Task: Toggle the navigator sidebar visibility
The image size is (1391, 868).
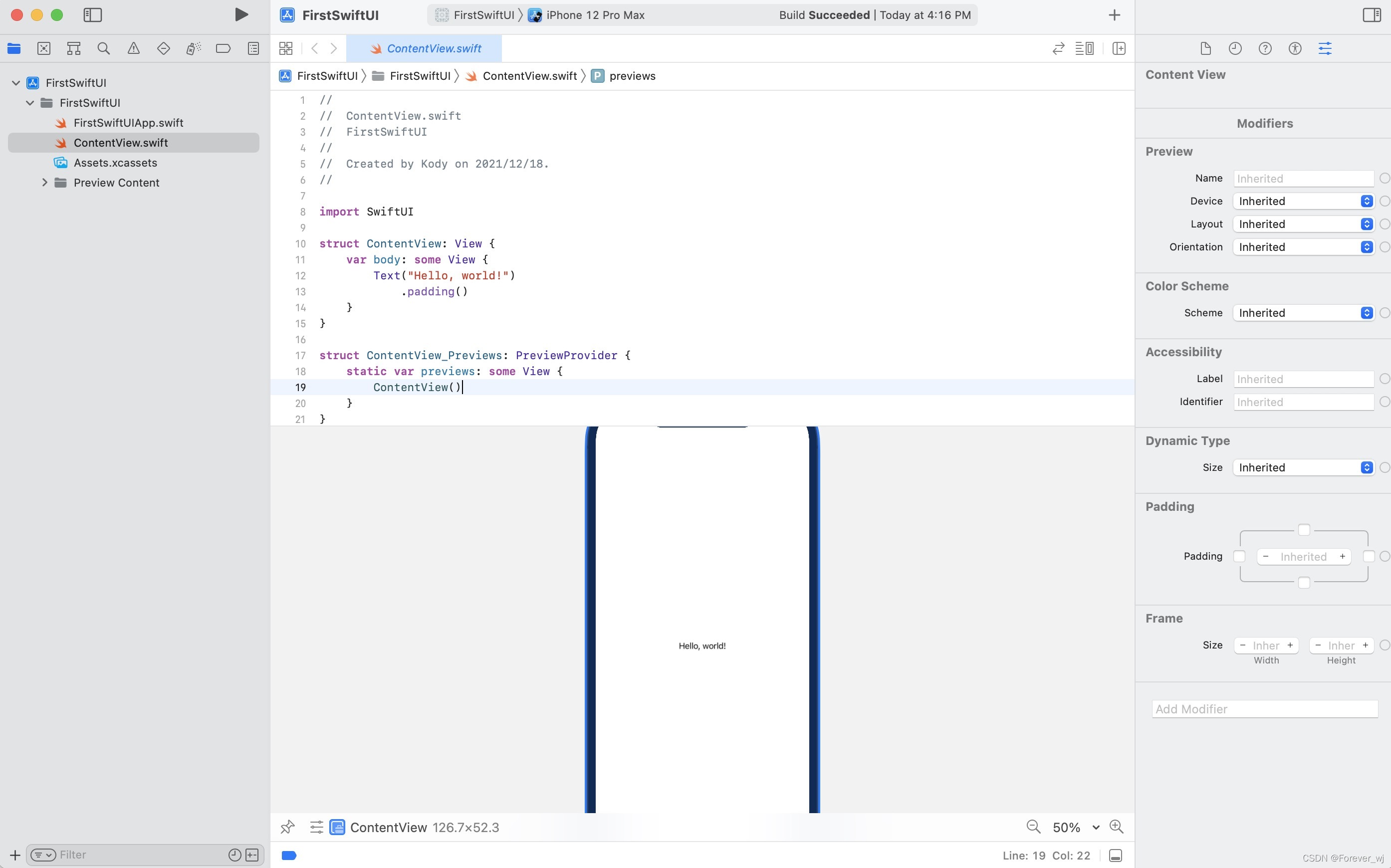Action: (92, 15)
